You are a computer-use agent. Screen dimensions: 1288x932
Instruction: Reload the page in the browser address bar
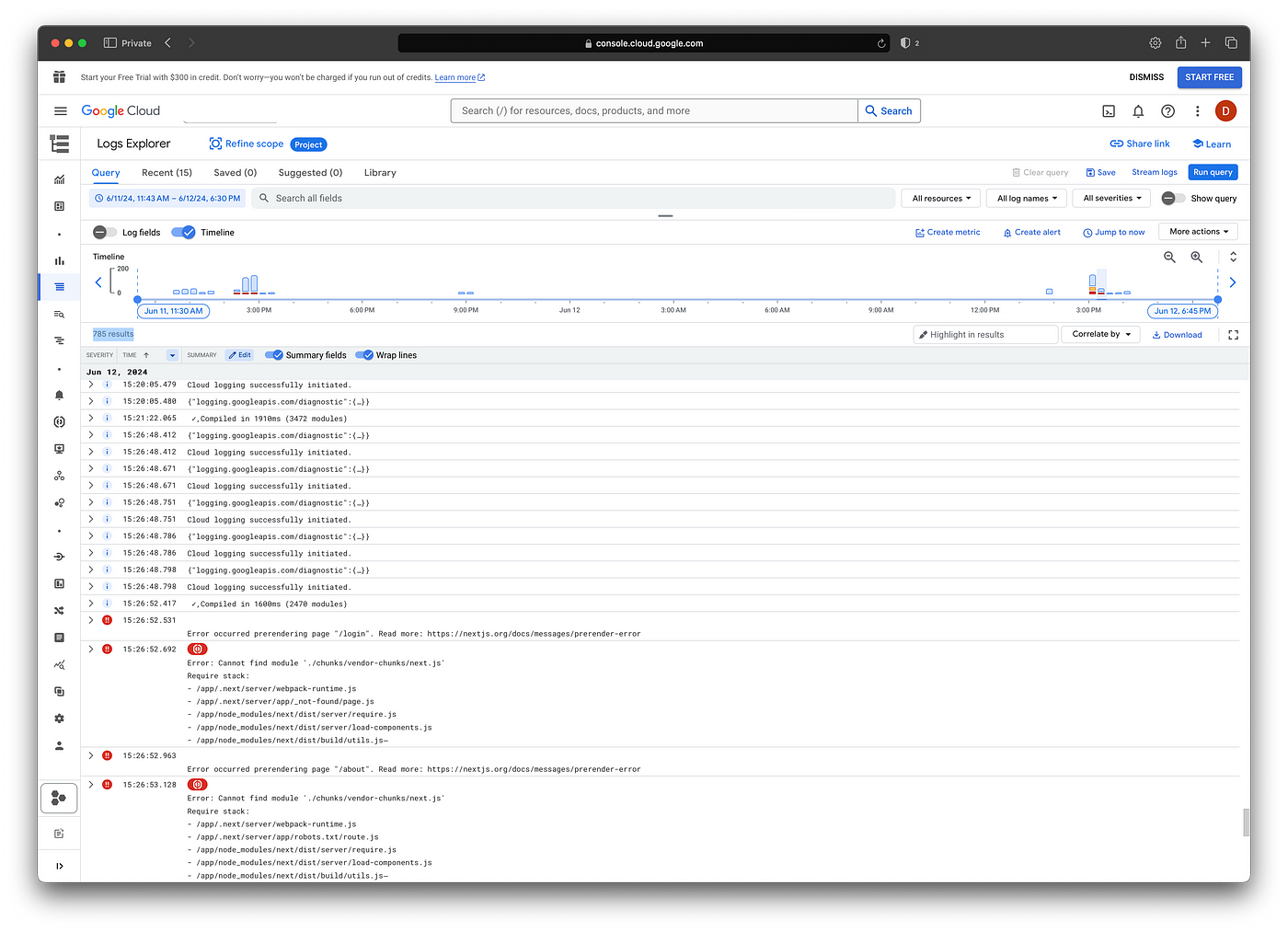pos(881,43)
